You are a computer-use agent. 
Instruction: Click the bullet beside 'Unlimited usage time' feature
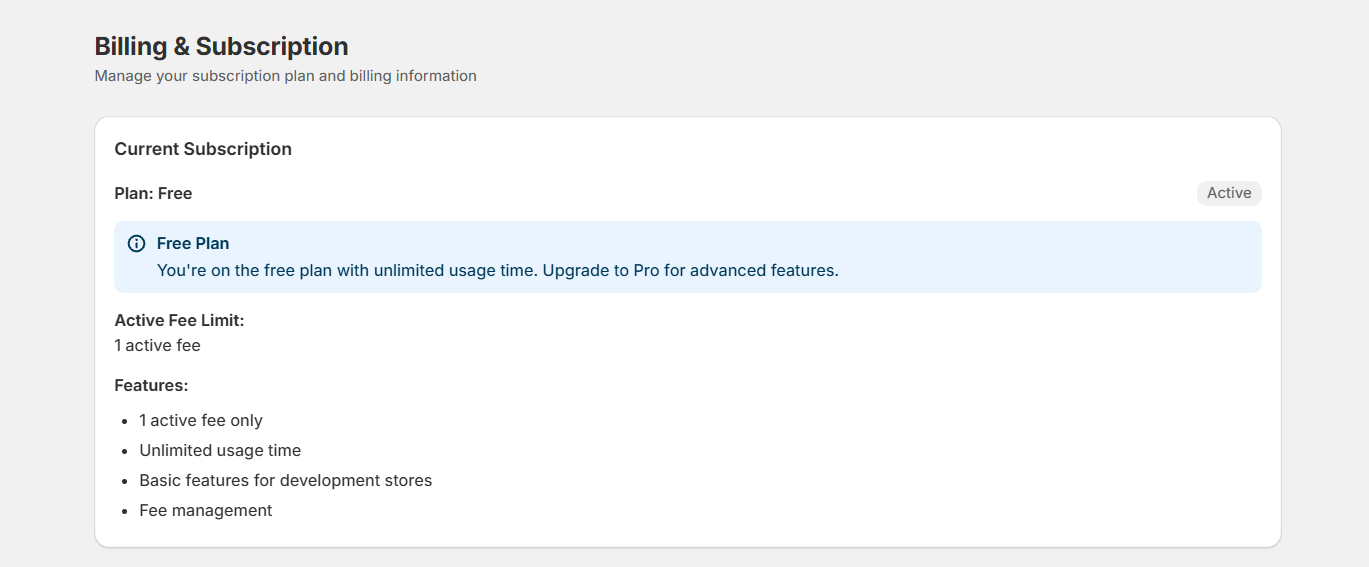[x=124, y=451]
